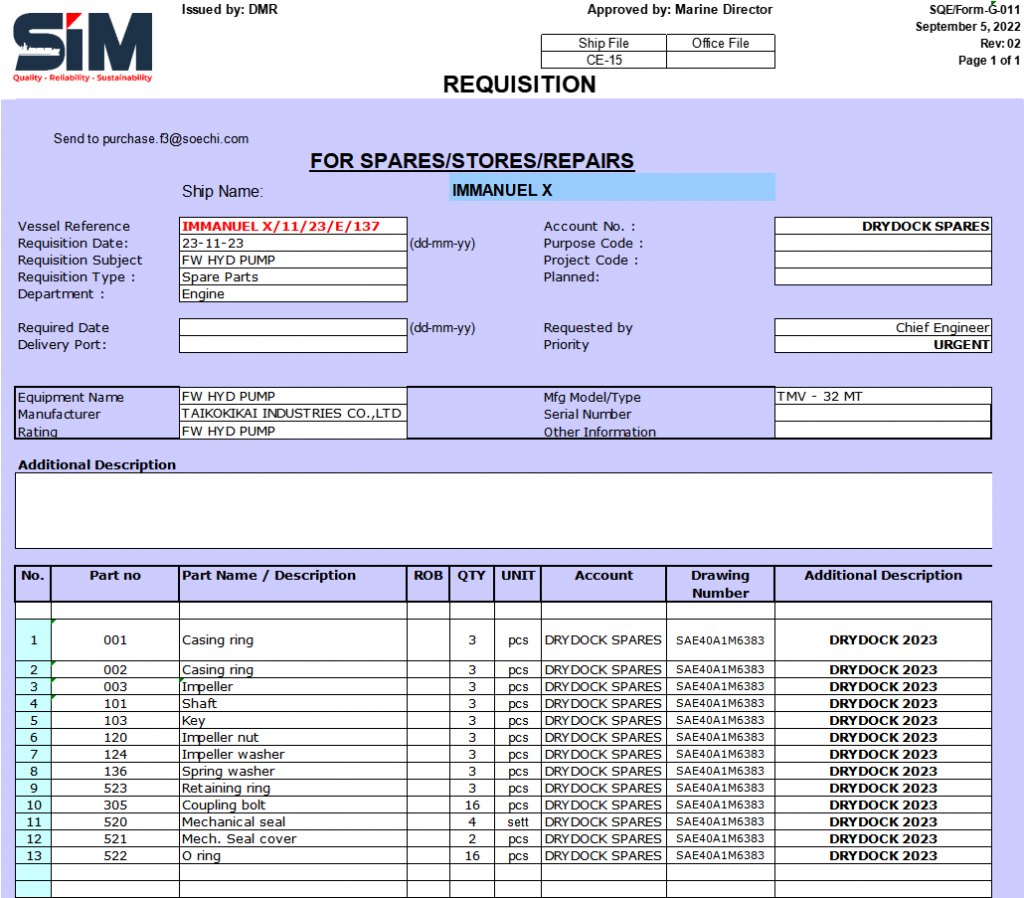1024x898 pixels.
Task: Click the empty Required Date field
Action: [x=292, y=327]
